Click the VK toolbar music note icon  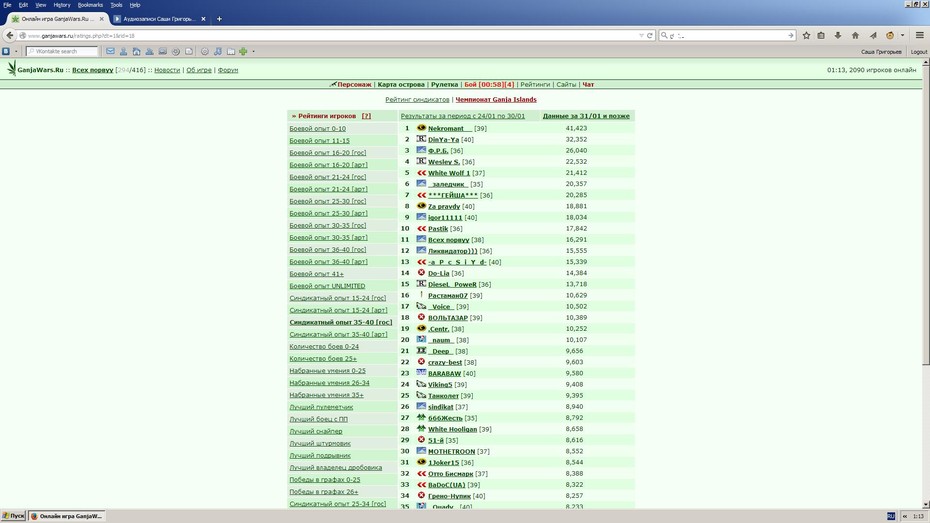click(x=218, y=52)
